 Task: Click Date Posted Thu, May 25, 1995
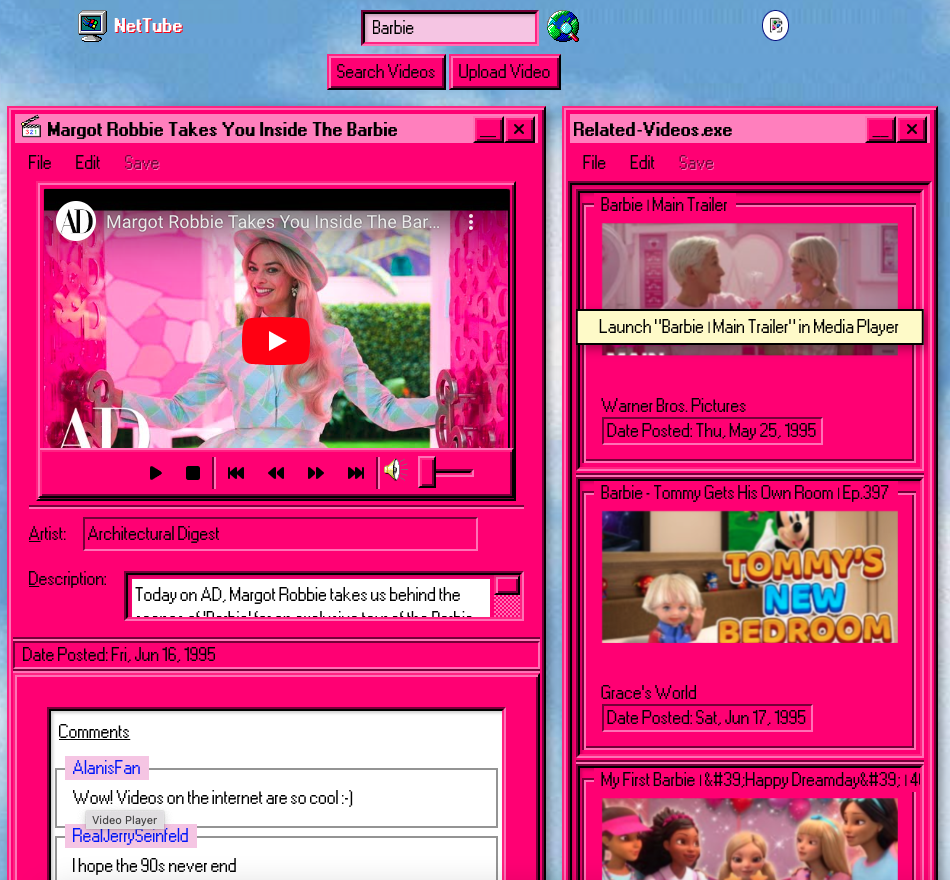point(712,431)
